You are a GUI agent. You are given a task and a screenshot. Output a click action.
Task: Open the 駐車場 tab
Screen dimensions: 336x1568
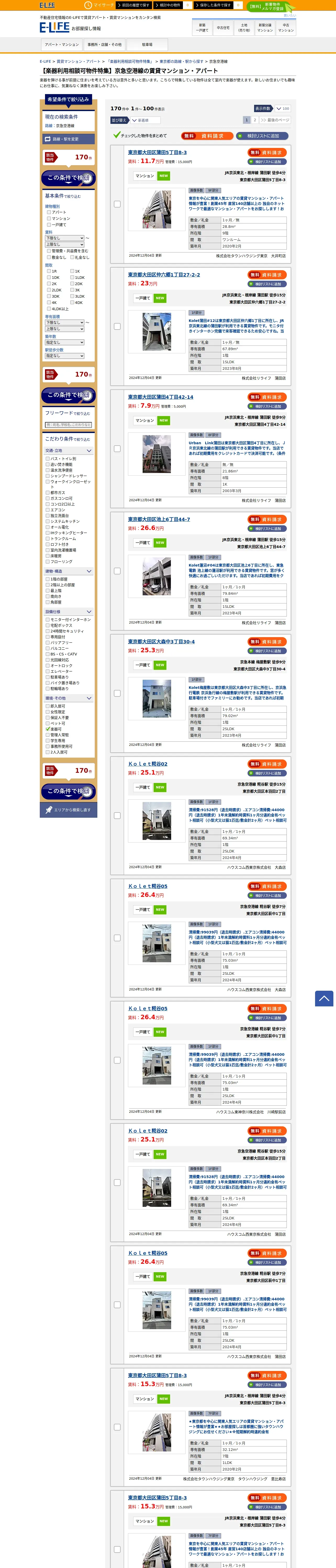(147, 44)
